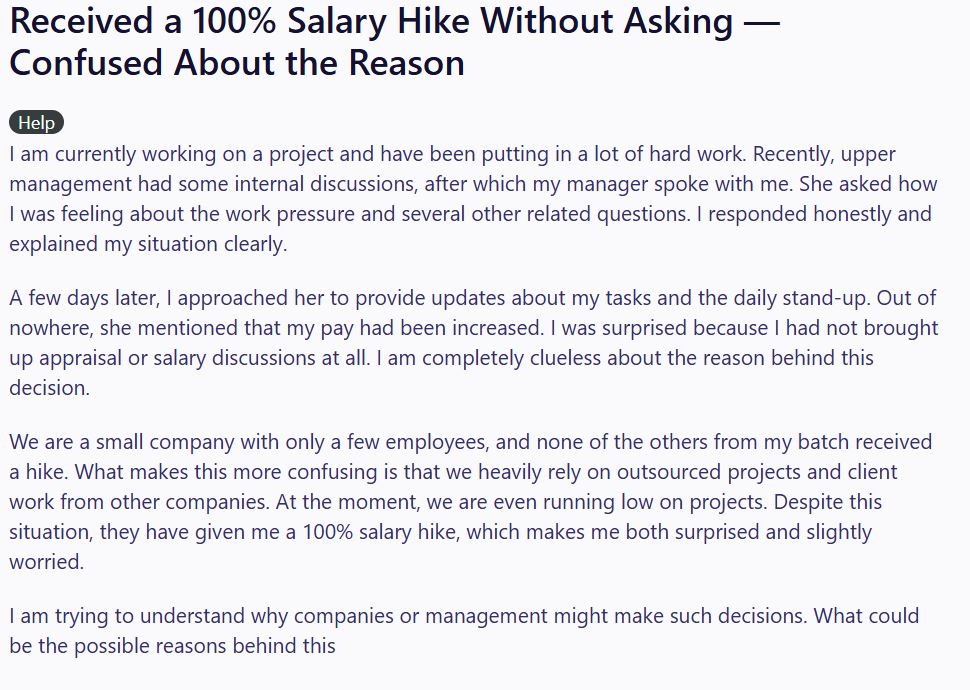This screenshot has height=690, width=970.
Task: Click the Help flair tag
Action: click(x=36, y=123)
